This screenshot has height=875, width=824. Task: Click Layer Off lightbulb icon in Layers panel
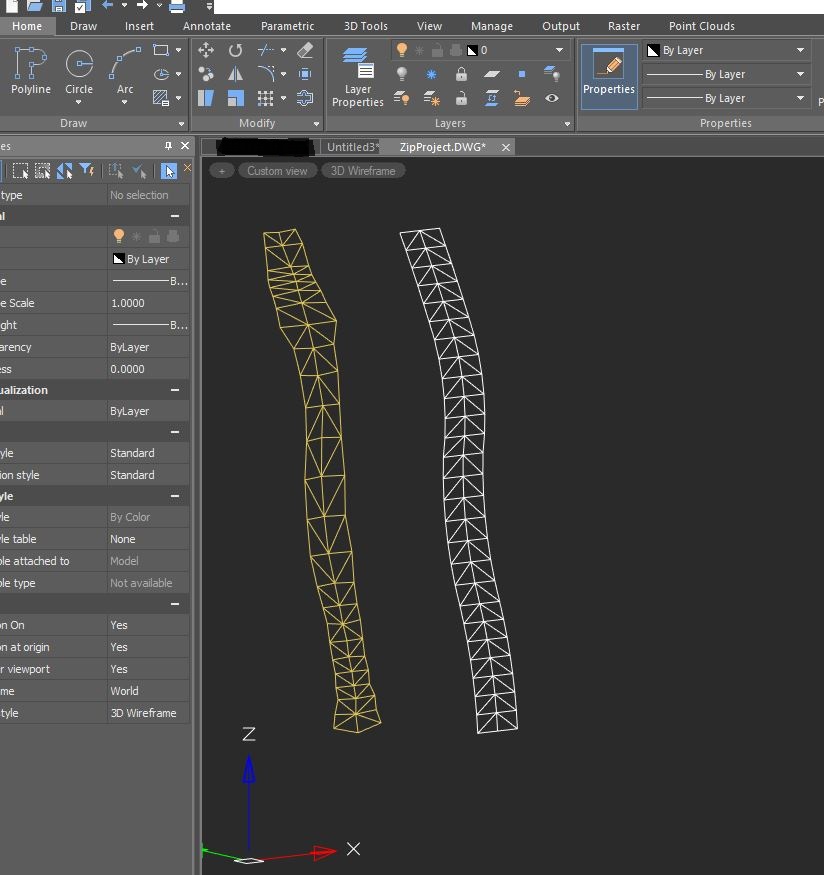402,74
